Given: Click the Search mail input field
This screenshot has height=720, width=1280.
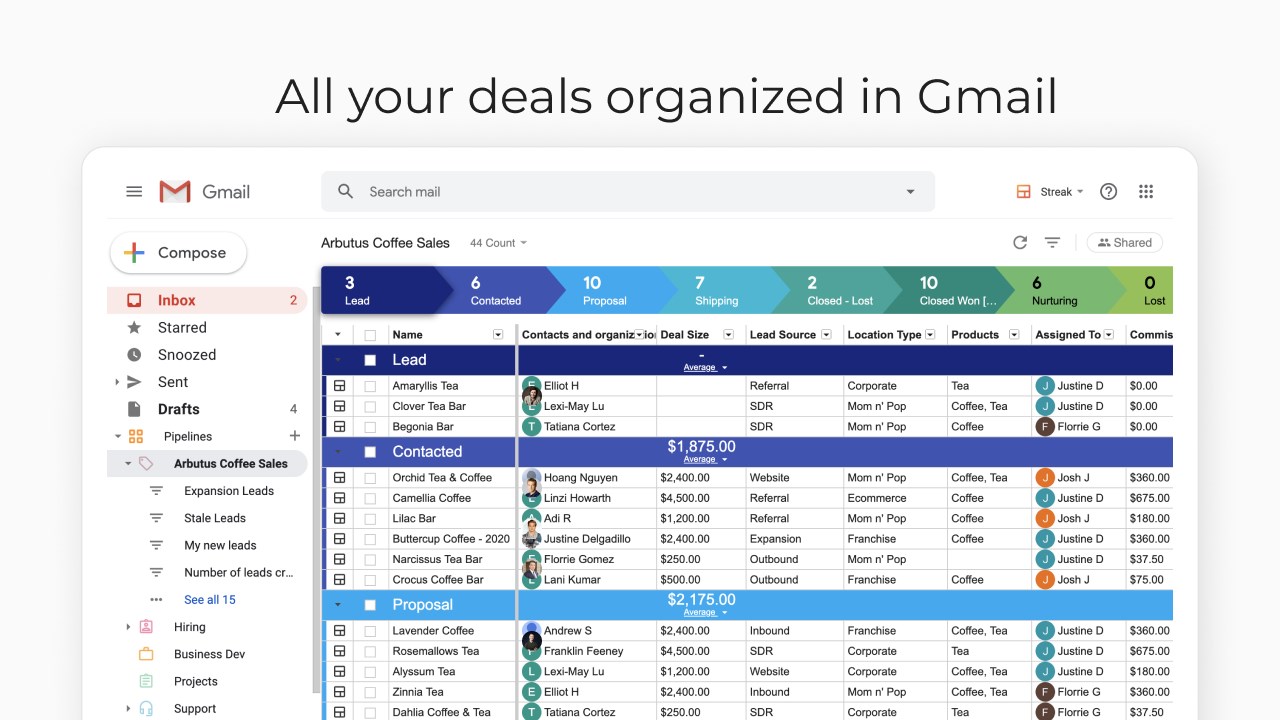Looking at the screenshot, I should (630, 192).
